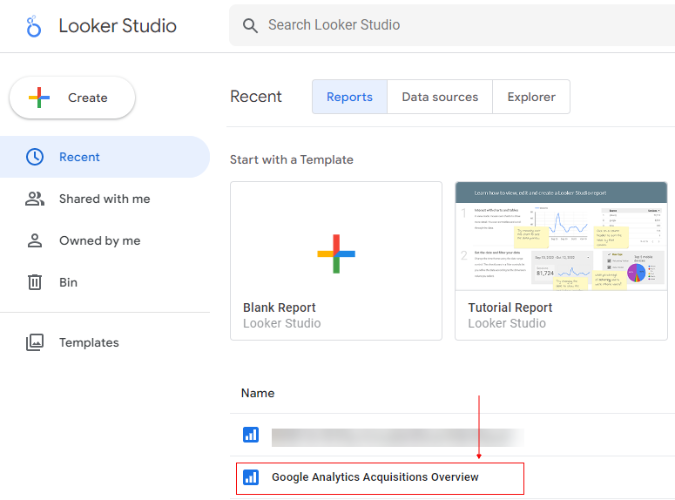The image size is (675, 500).
Task: Open the Tutorial Report thumbnail
Action: pyautogui.click(x=561, y=236)
